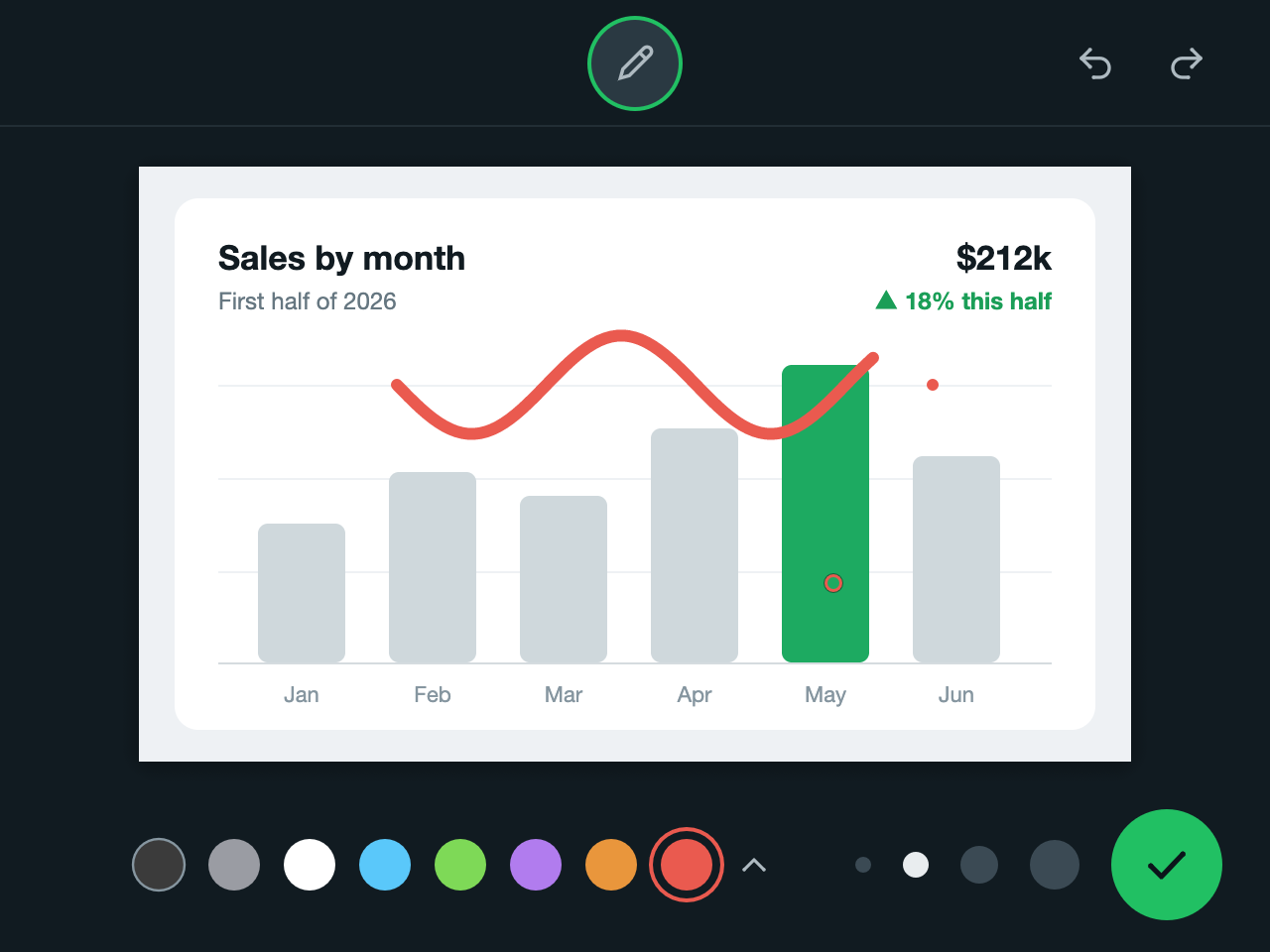The width and height of the screenshot is (1270, 952).
Task: Click the white selected brush size dot
Action: tap(916, 865)
